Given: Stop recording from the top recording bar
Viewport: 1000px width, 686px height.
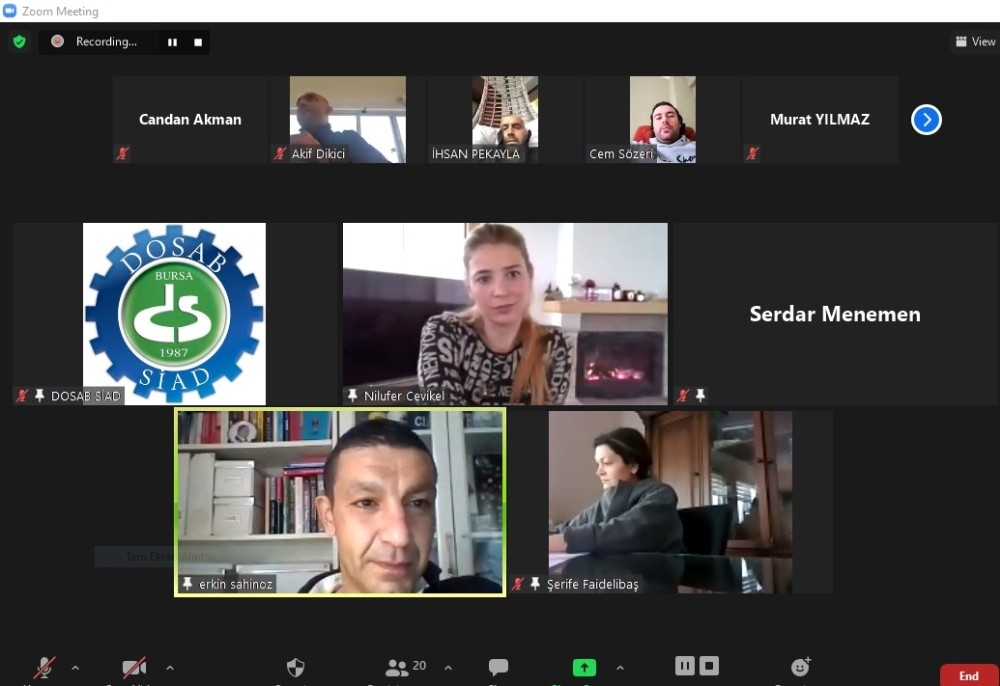Looking at the screenshot, I should coord(198,42).
